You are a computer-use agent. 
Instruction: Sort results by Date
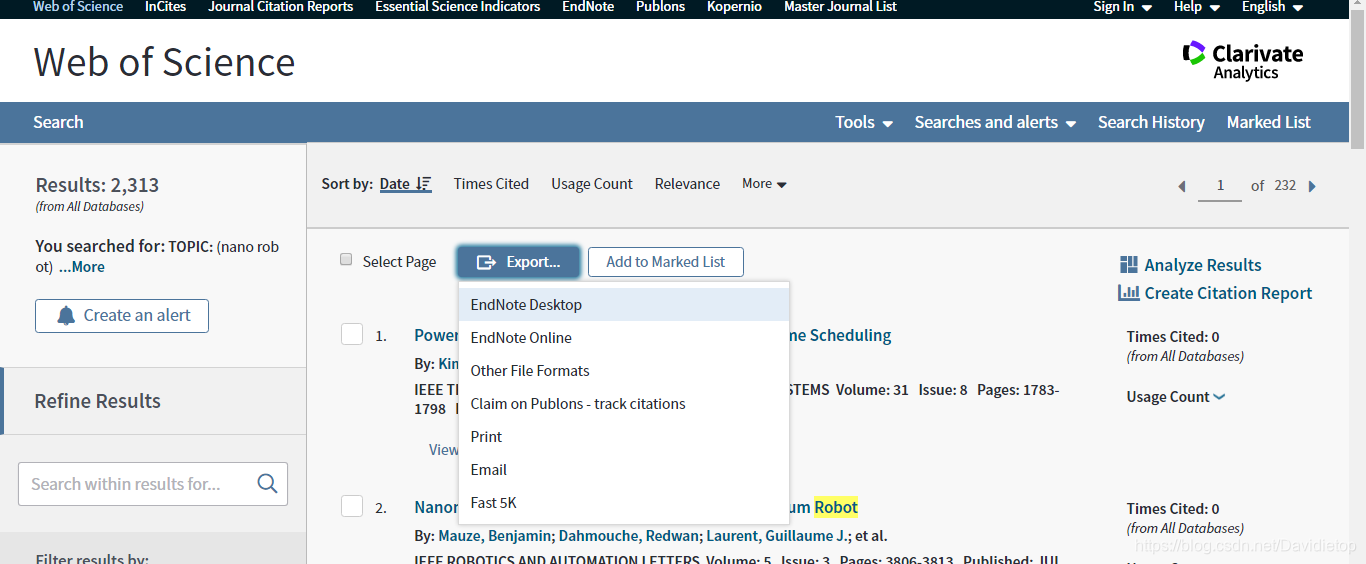pos(395,184)
